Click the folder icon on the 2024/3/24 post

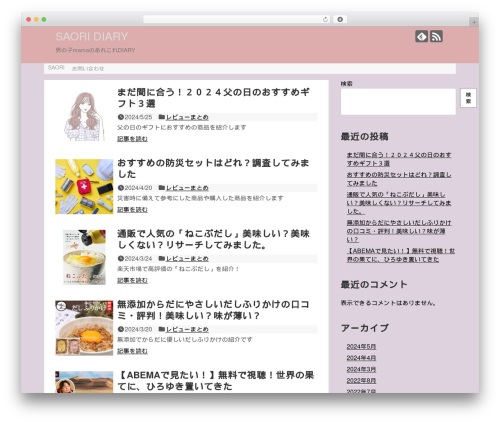pos(162,258)
